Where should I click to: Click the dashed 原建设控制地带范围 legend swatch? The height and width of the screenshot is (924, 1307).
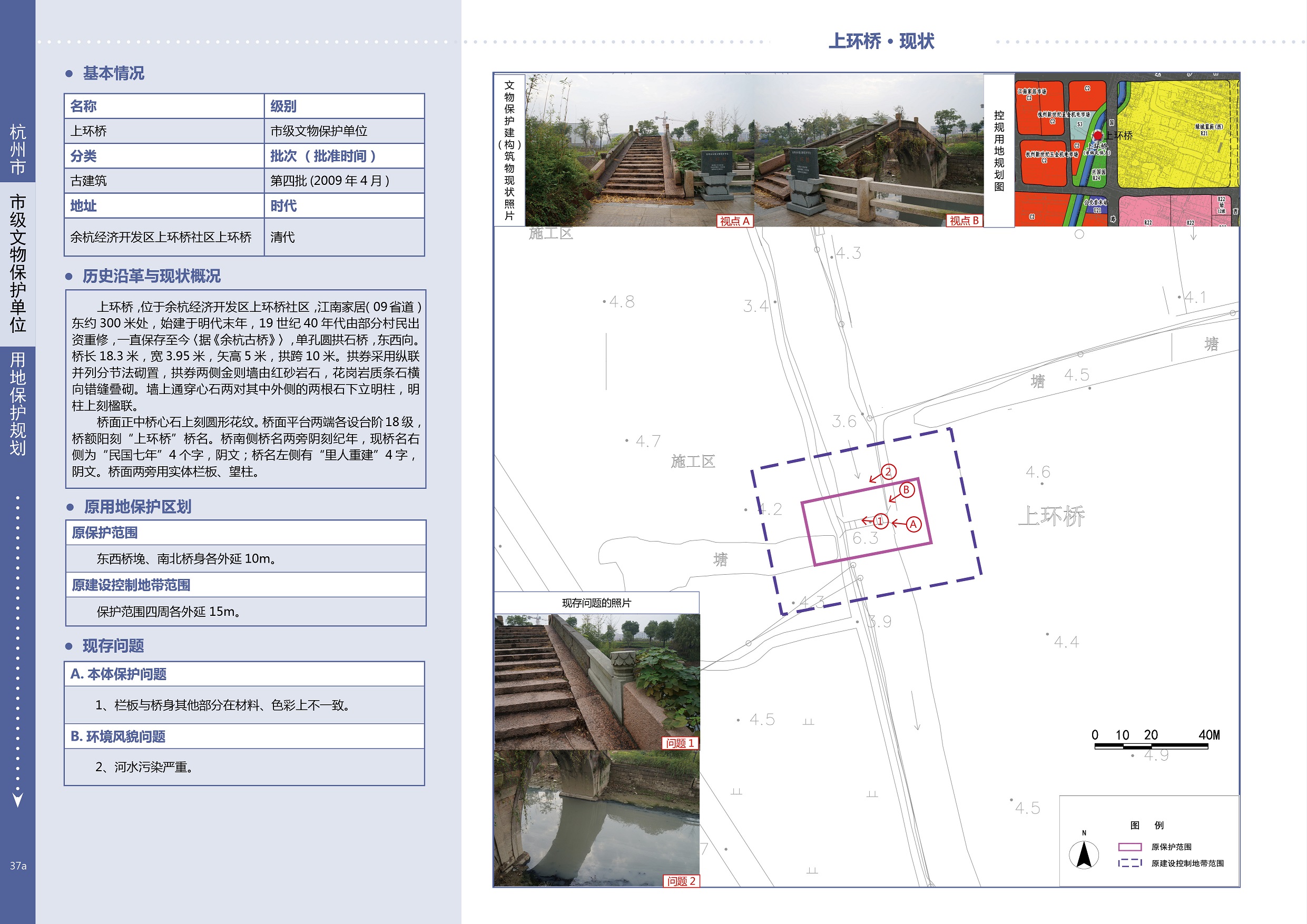click(1130, 863)
